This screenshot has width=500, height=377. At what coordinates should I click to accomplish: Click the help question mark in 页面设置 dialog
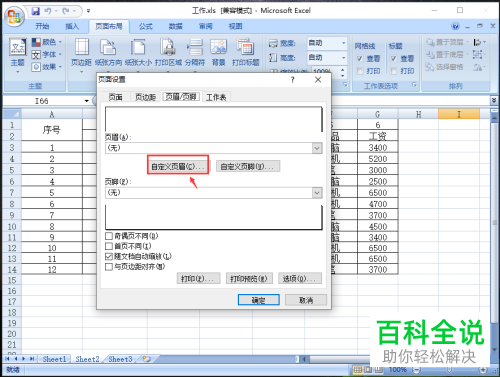coord(292,80)
